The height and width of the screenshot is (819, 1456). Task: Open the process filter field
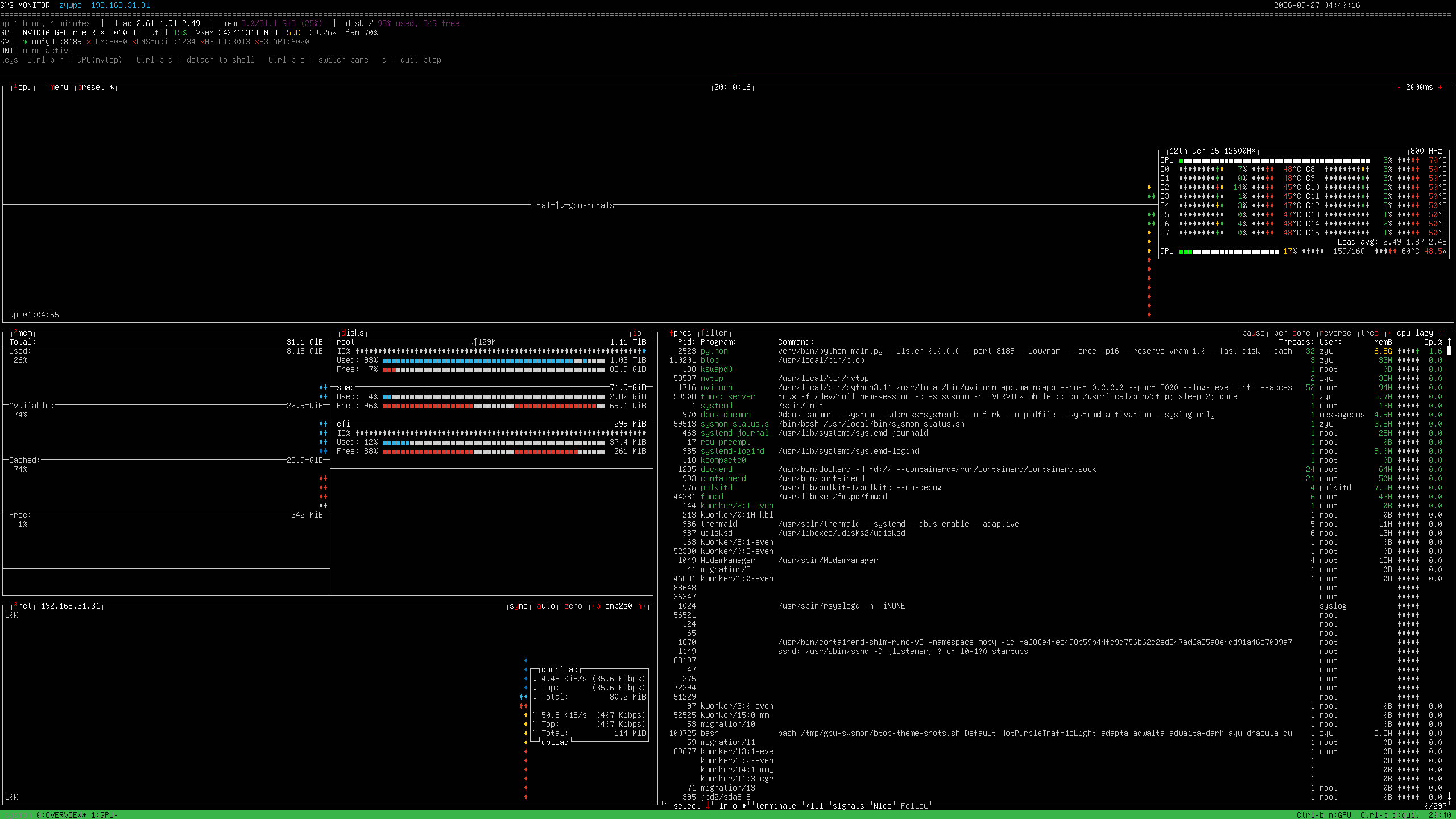714,333
